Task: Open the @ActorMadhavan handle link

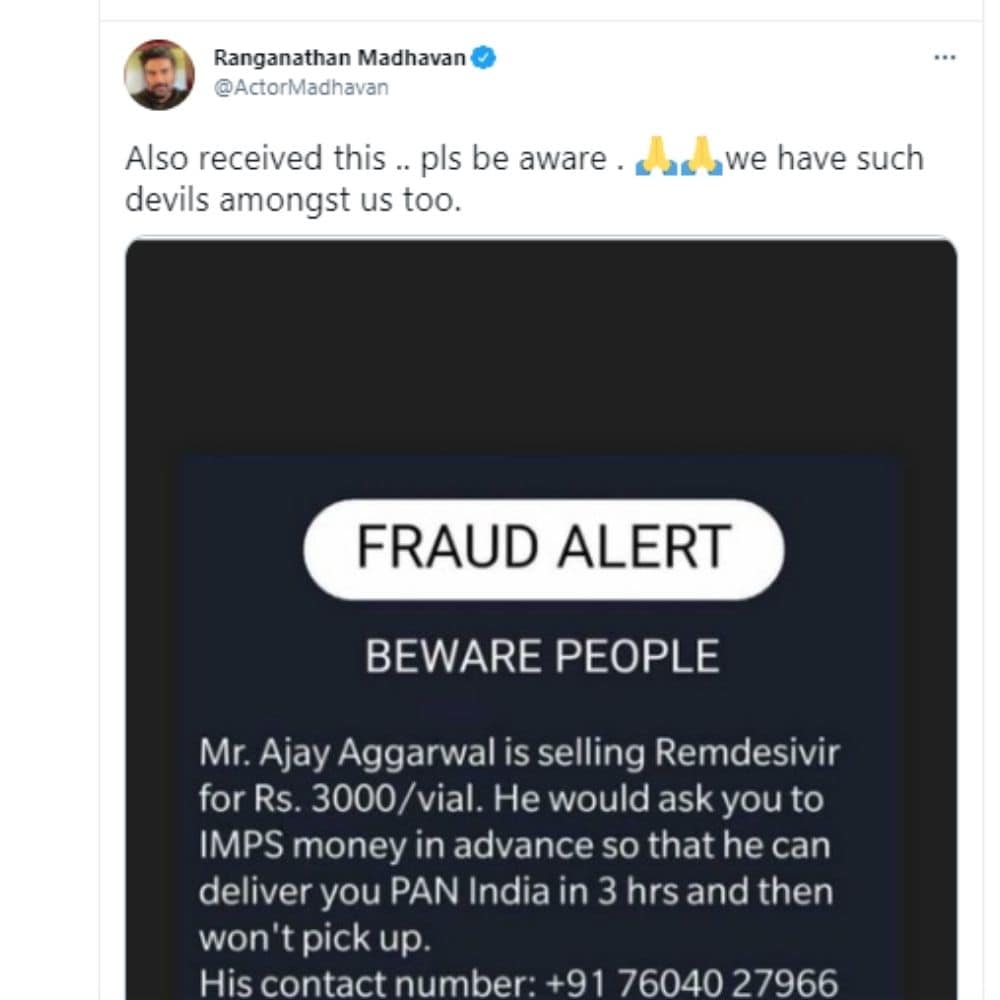Action: pos(300,87)
